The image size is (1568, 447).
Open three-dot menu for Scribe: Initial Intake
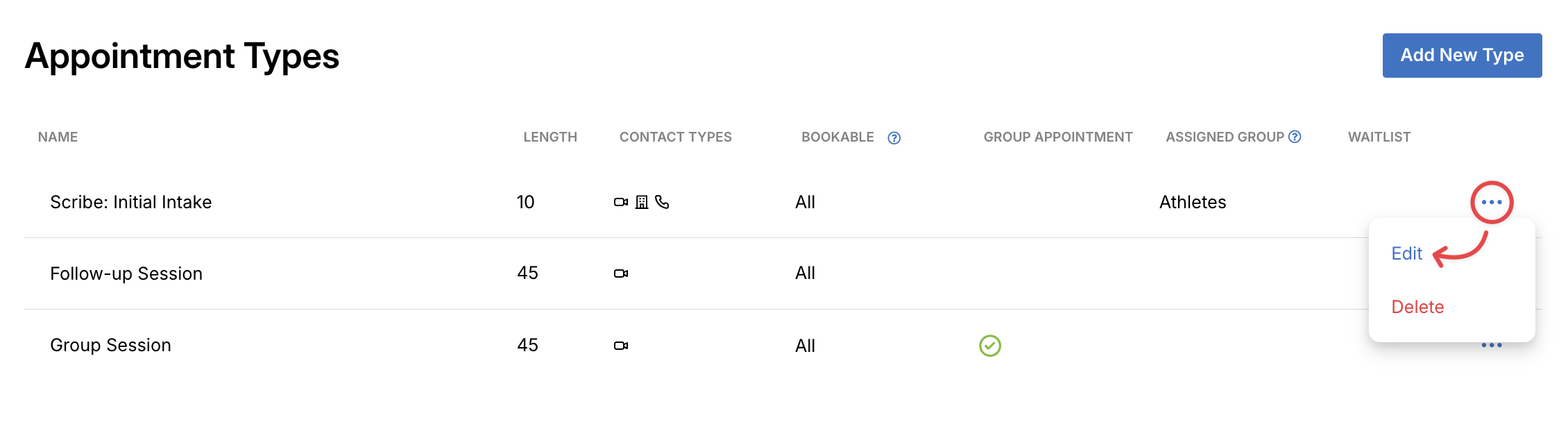pyautogui.click(x=1491, y=203)
